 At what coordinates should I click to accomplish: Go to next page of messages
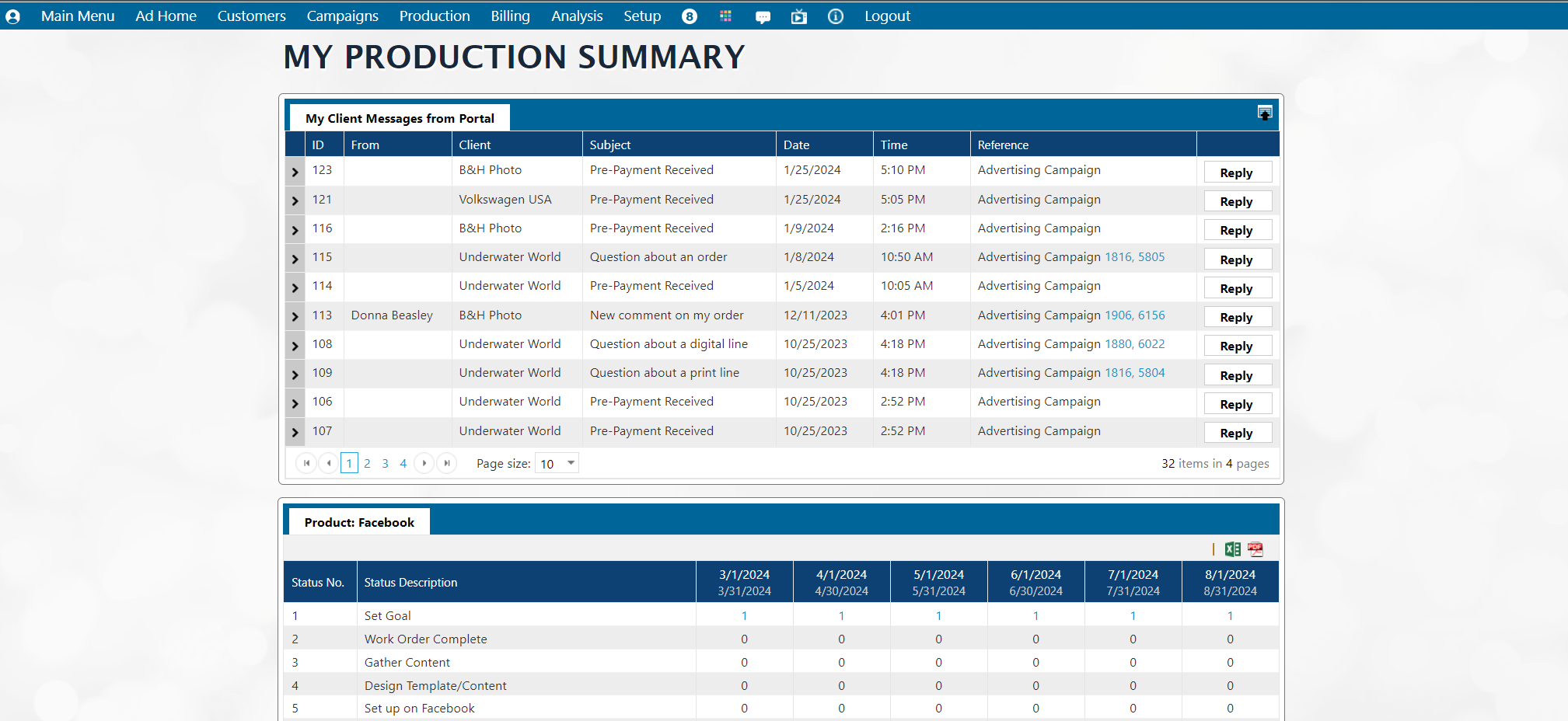424,463
